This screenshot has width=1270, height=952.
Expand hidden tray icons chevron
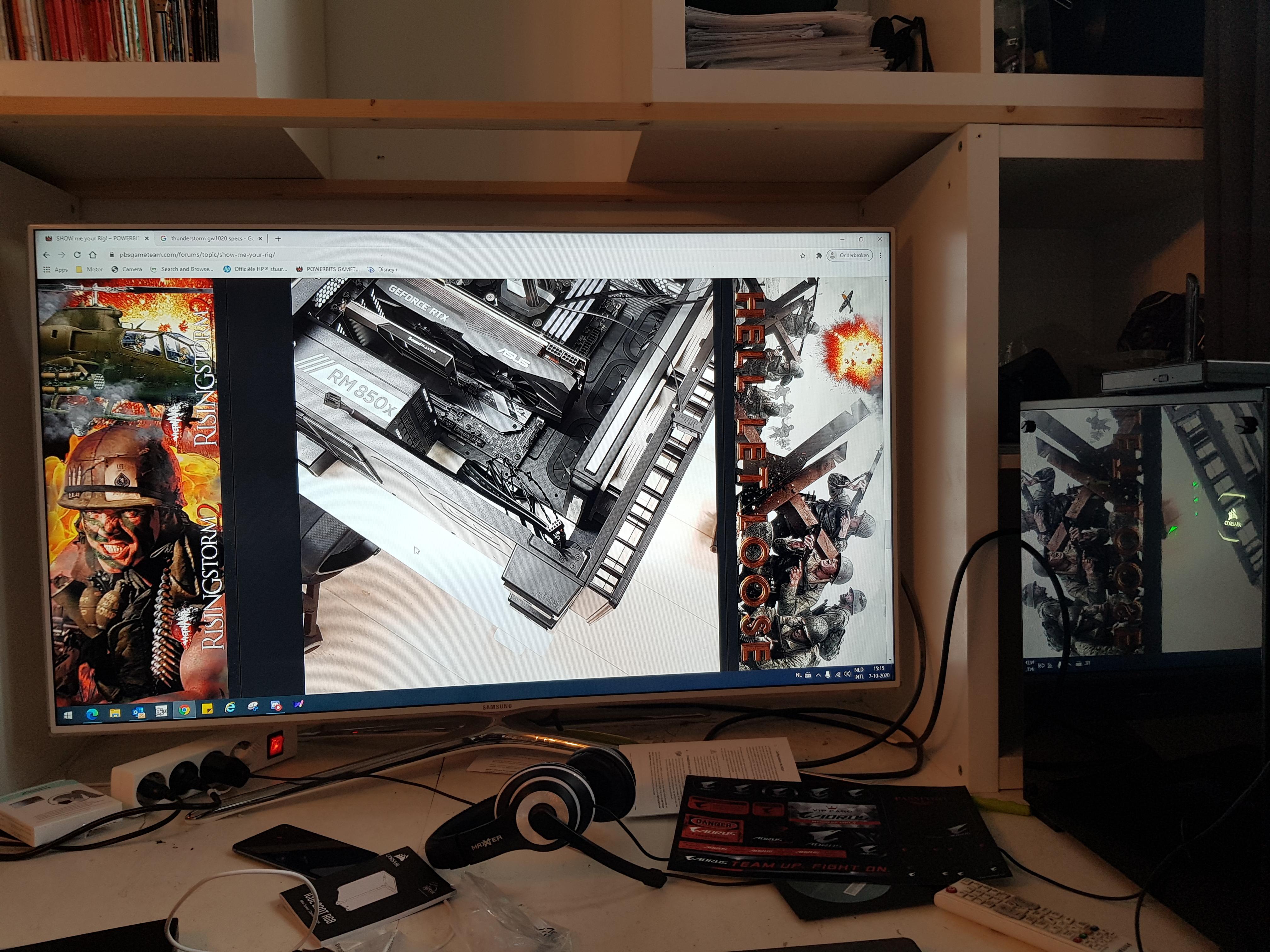[818, 675]
